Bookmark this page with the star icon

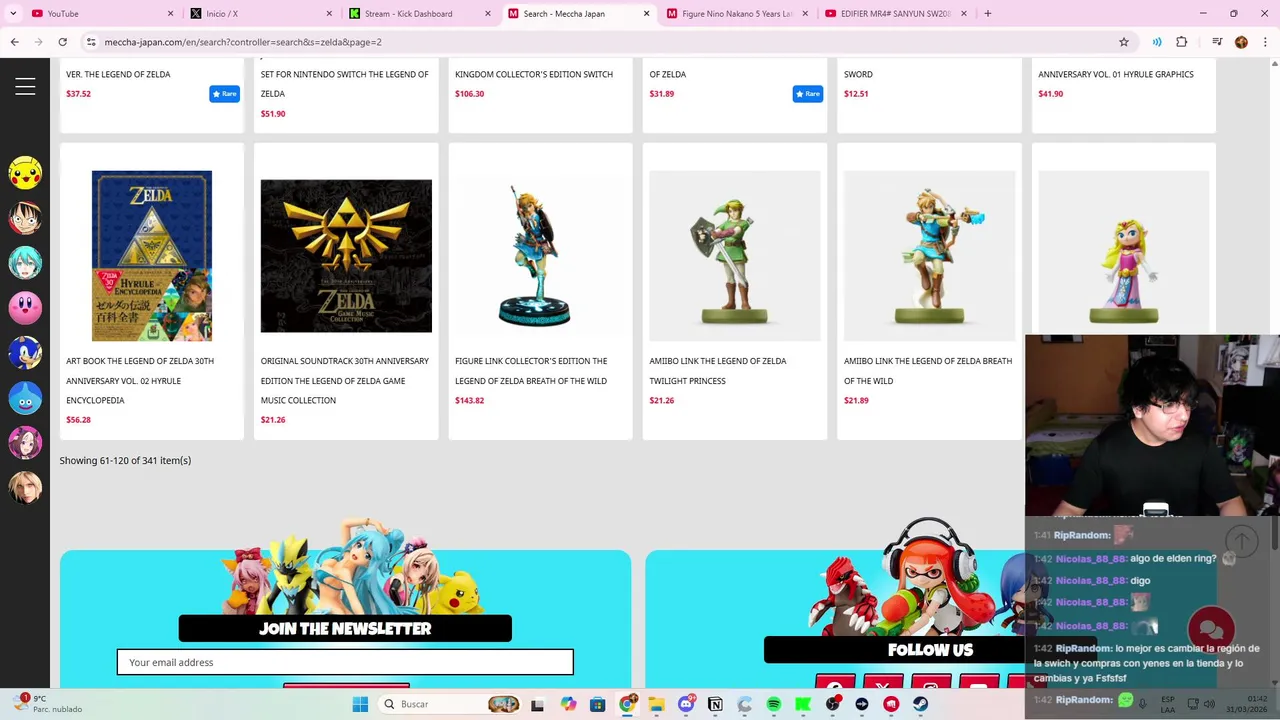(1124, 42)
